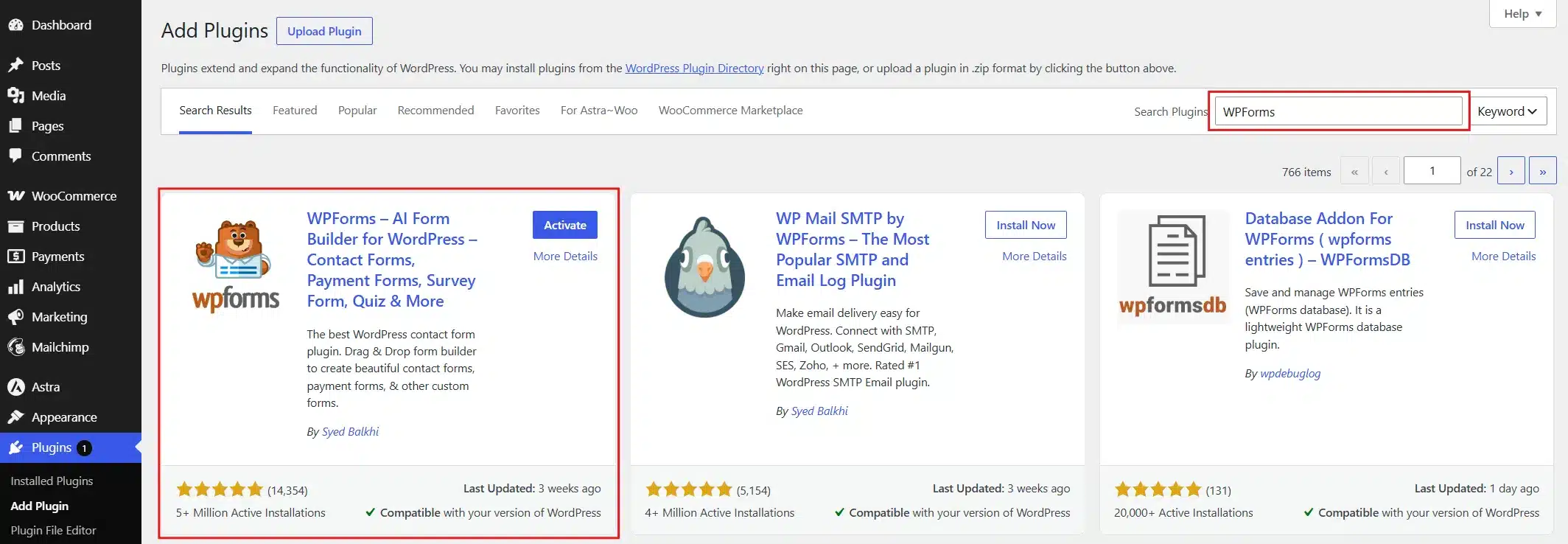Image resolution: width=1568 pixels, height=544 pixels.
Task: Click the Posts pushpin icon
Action: (15, 66)
